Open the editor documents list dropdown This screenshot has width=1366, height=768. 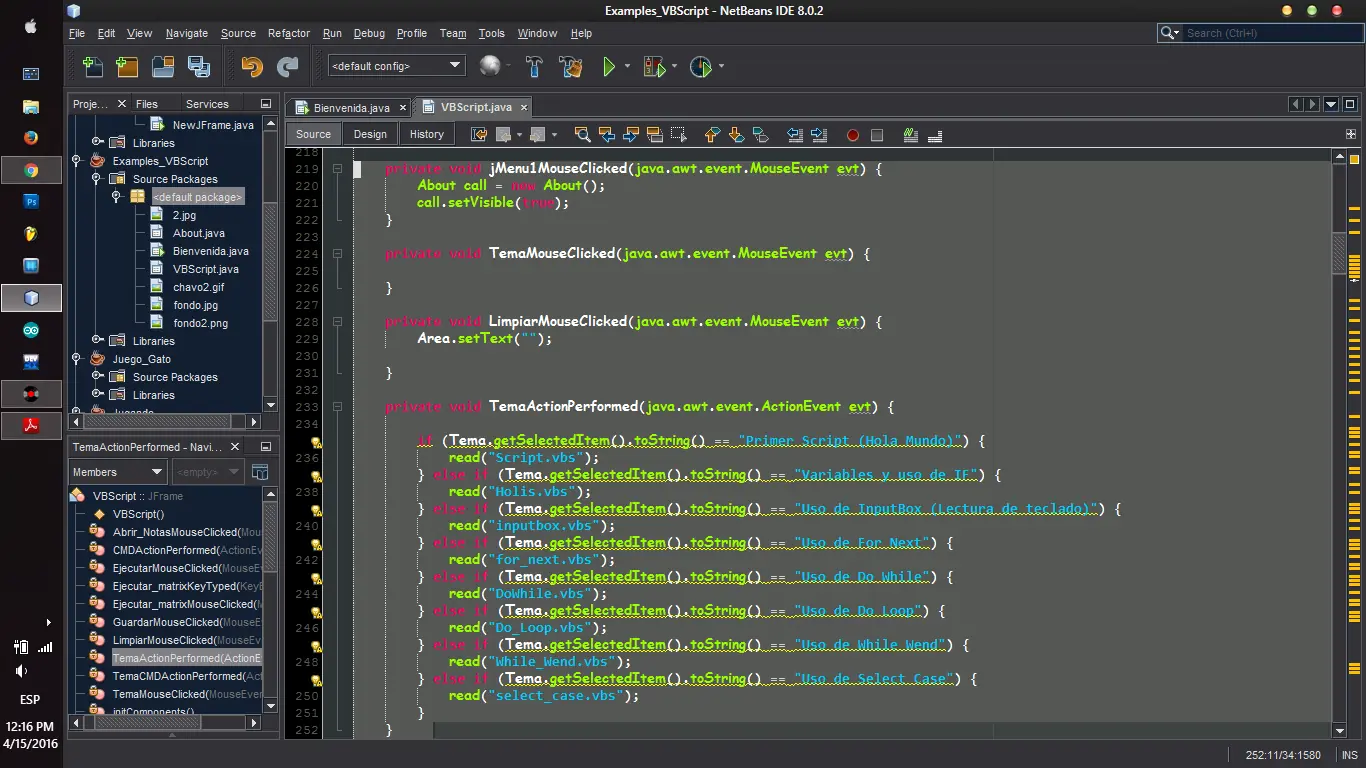point(1331,104)
